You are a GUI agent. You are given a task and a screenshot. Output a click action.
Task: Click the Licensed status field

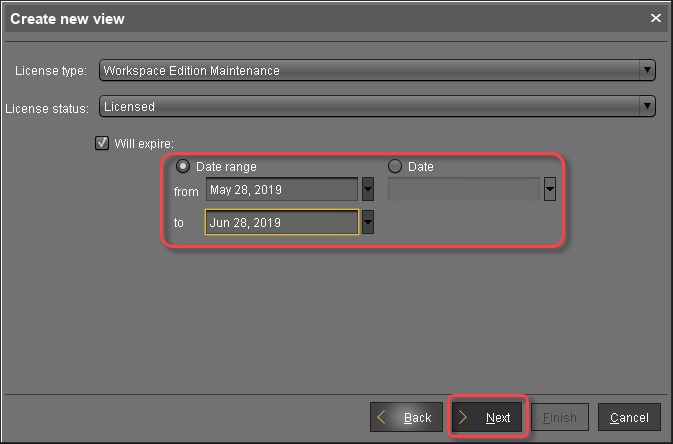pyautogui.click(x=368, y=107)
